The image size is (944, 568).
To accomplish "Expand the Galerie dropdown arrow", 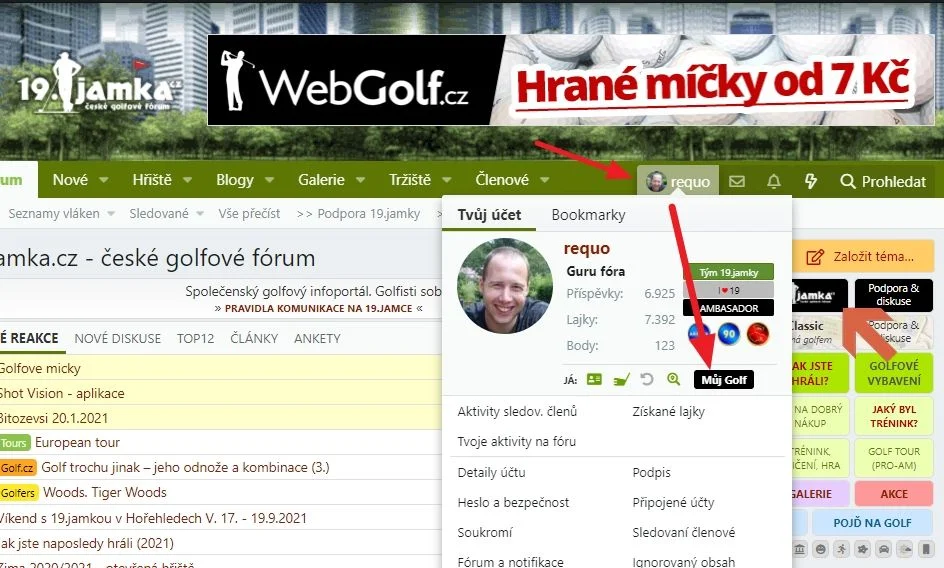I will 360,180.
